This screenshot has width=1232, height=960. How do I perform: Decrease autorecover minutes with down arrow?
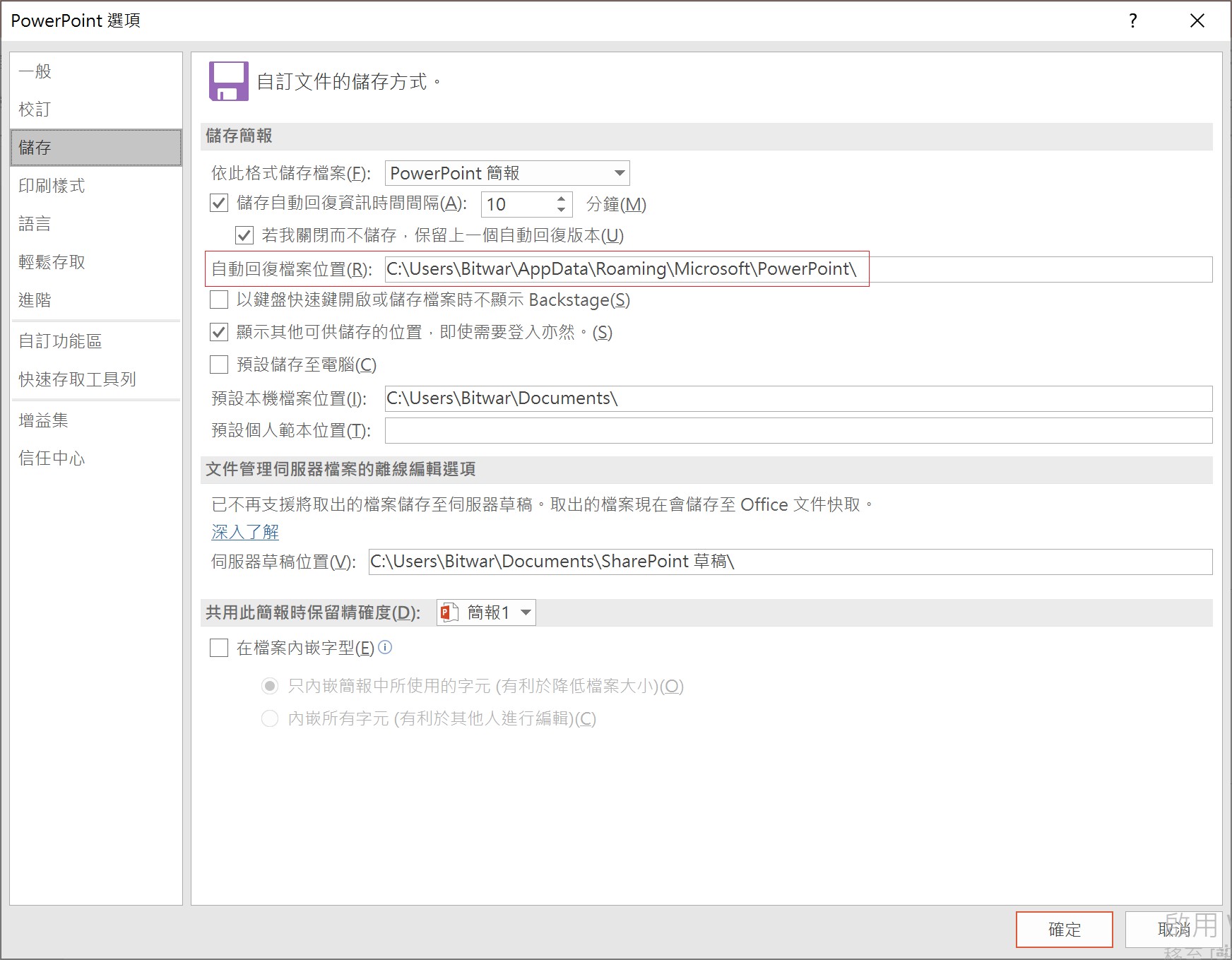click(x=561, y=210)
